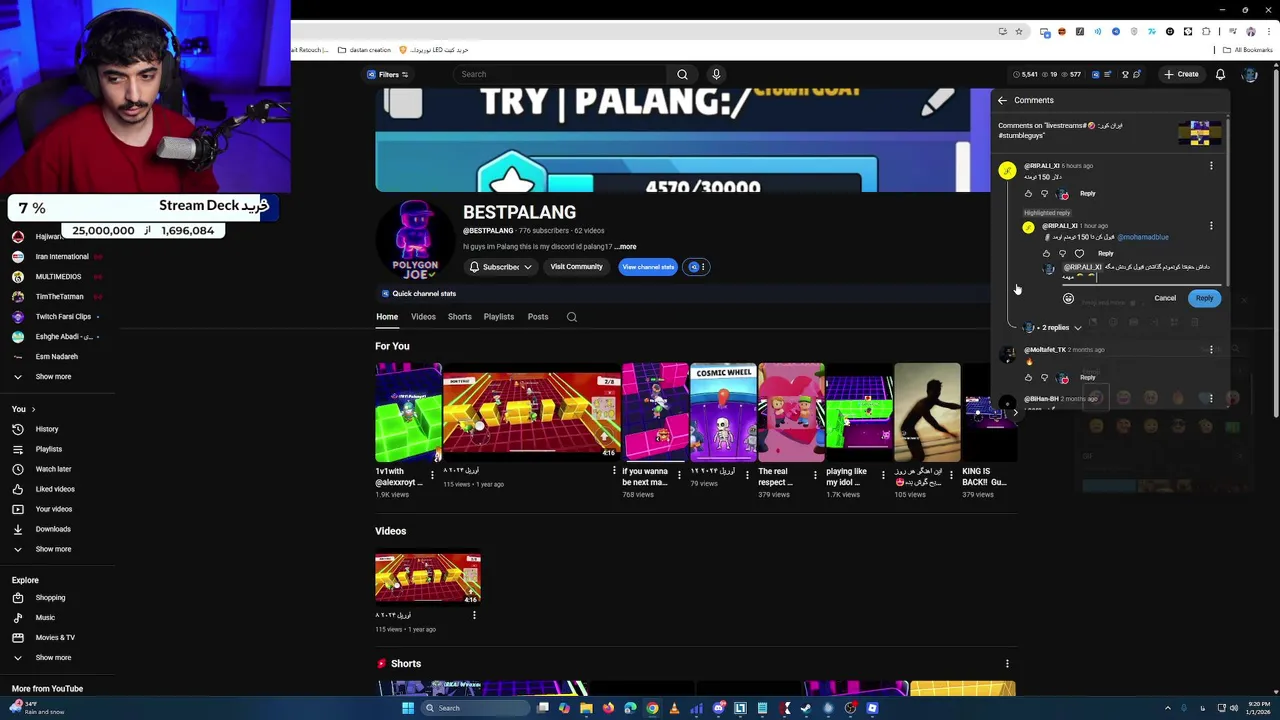Toggle the Filters button in top bar
The height and width of the screenshot is (720, 1280).
[388, 74]
